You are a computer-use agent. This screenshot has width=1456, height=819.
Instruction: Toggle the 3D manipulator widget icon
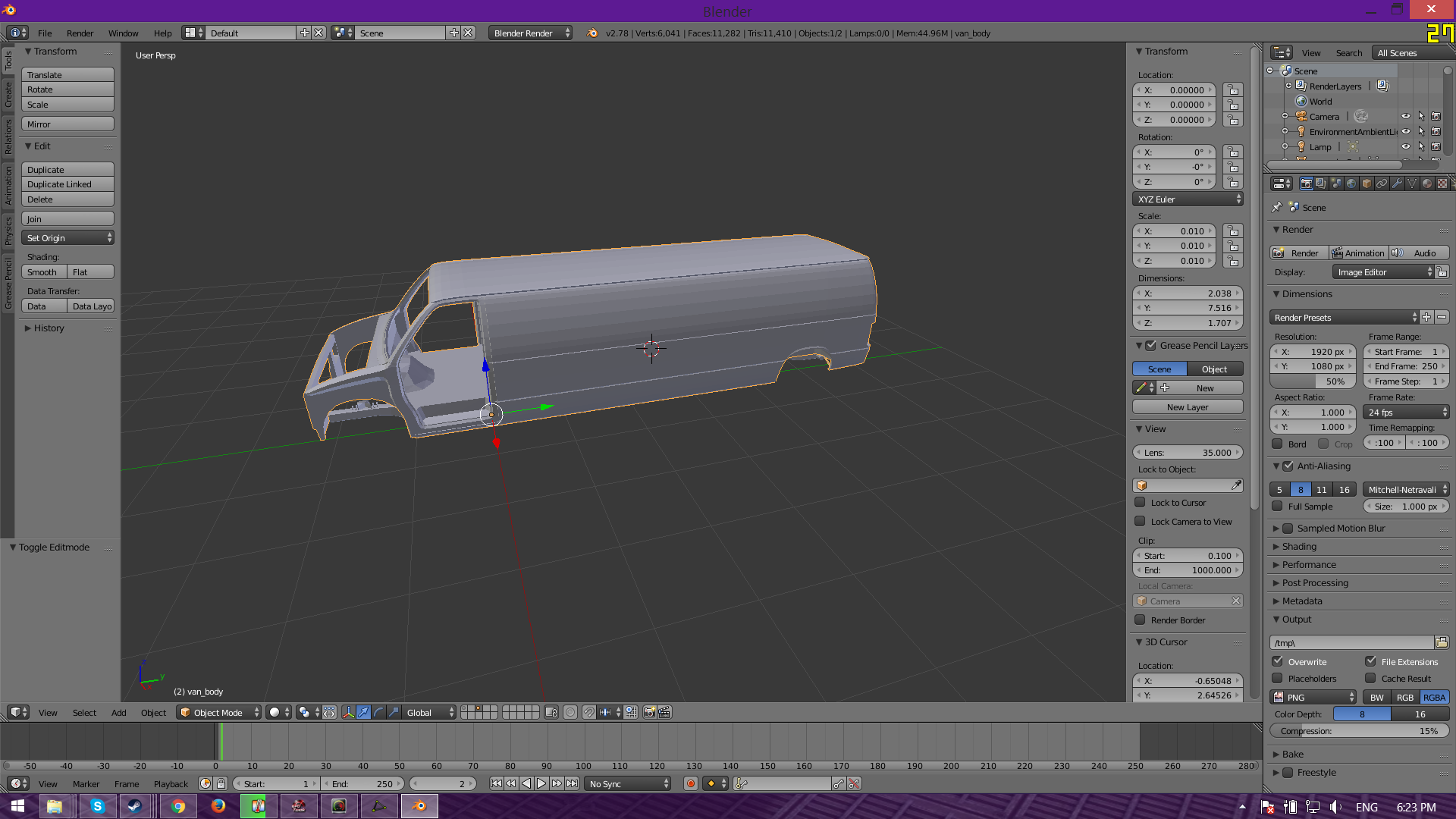(x=348, y=712)
